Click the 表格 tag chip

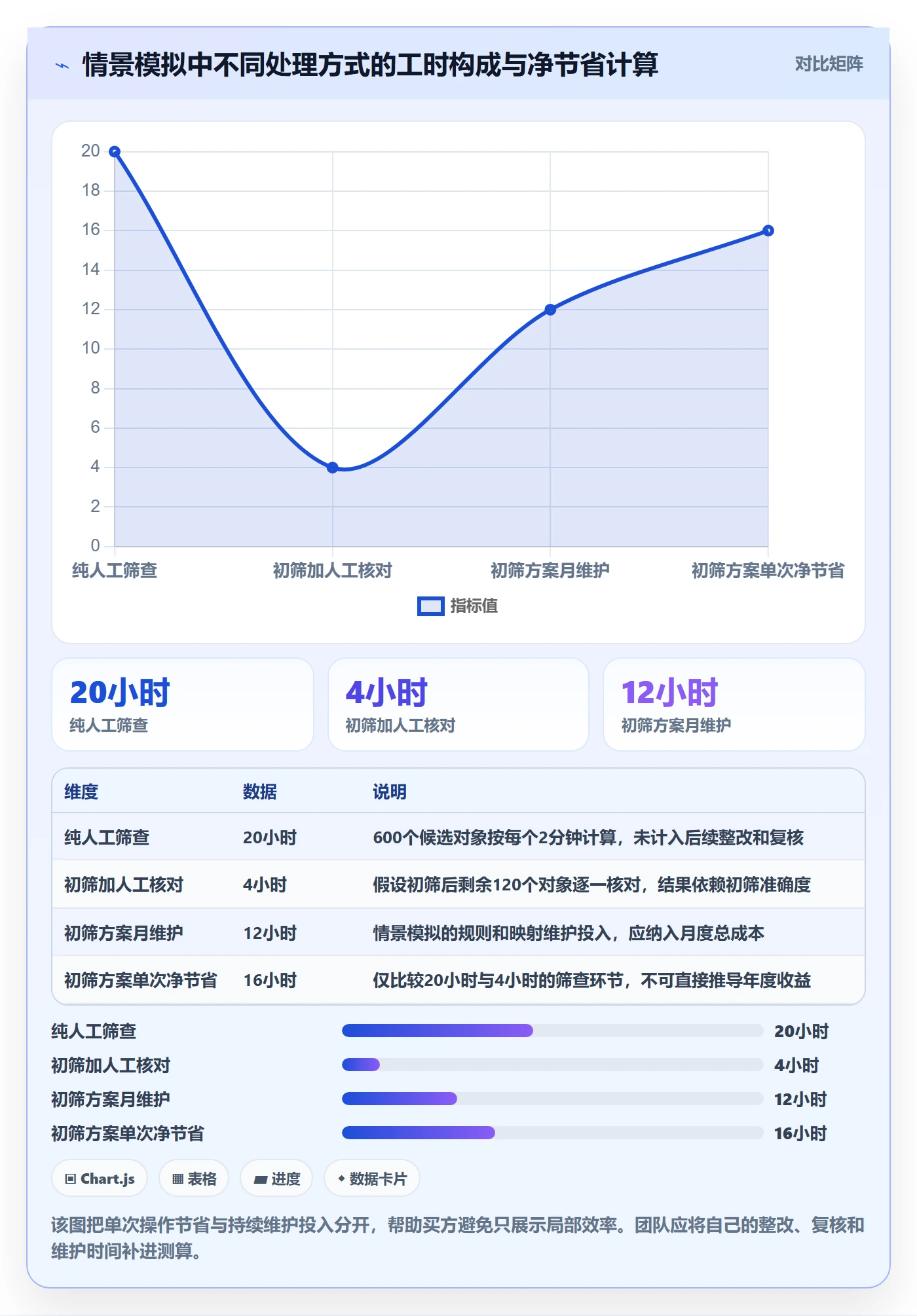tap(194, 1179)
